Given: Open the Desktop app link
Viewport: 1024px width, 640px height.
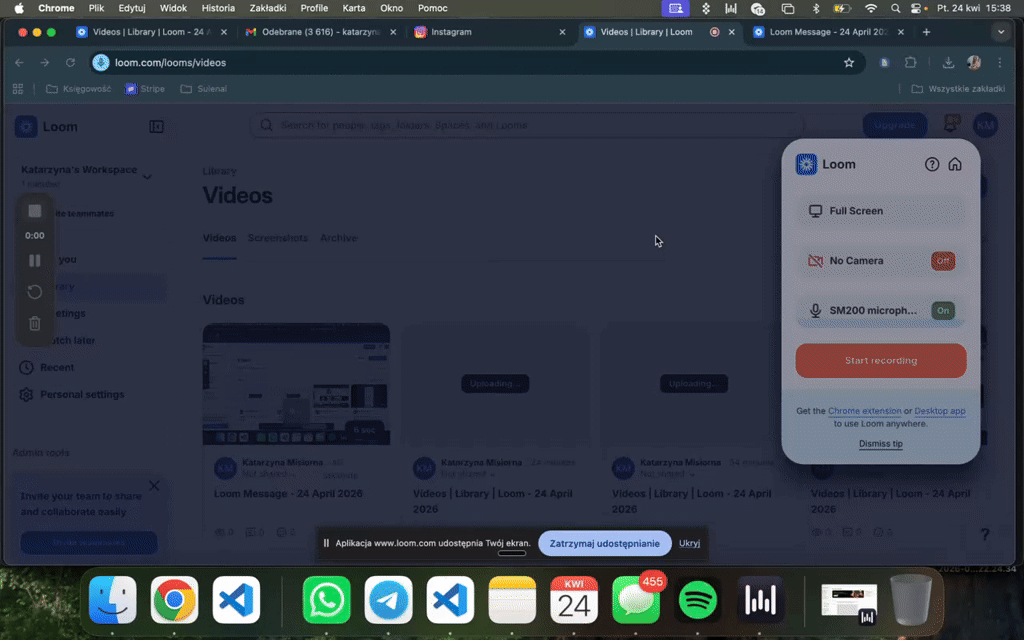Looking at the screenshot, I should coord(940,411).
